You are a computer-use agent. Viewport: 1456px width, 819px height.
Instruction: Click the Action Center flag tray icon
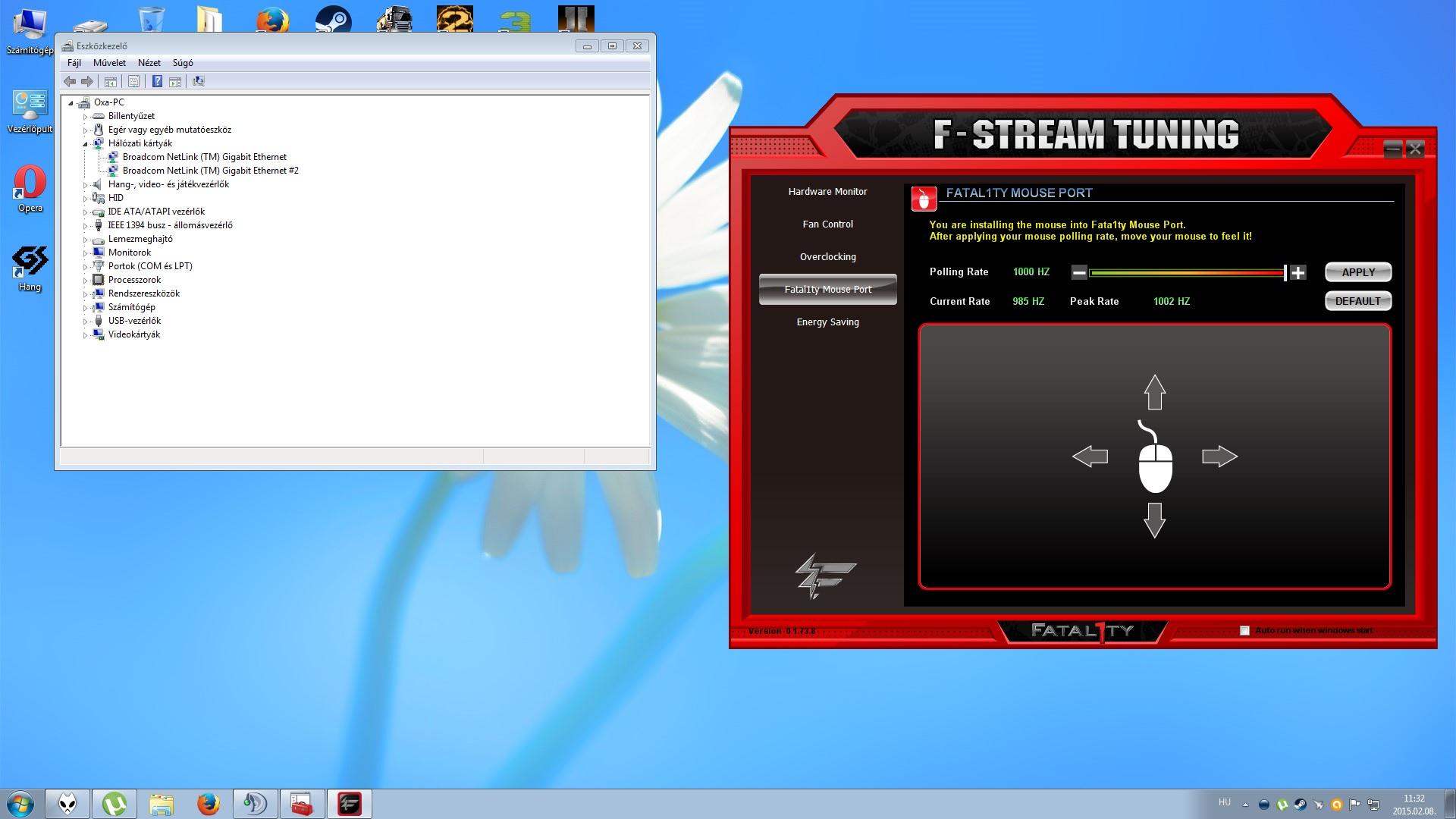1356,805
